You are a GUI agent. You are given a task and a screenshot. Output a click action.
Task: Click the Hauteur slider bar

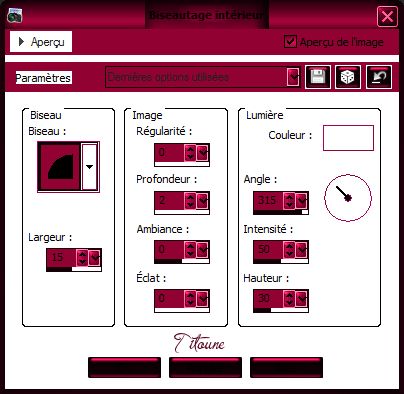click(x=281, y=310)
